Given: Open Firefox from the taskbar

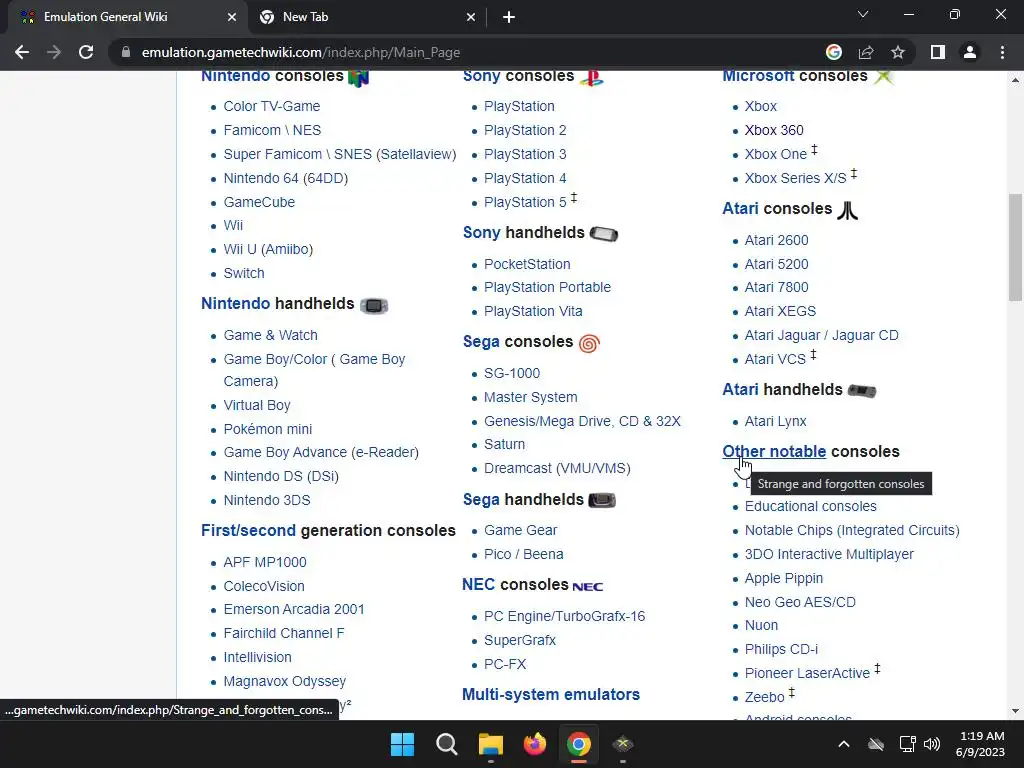Looking at the screenshot, I should pos(535,744).
